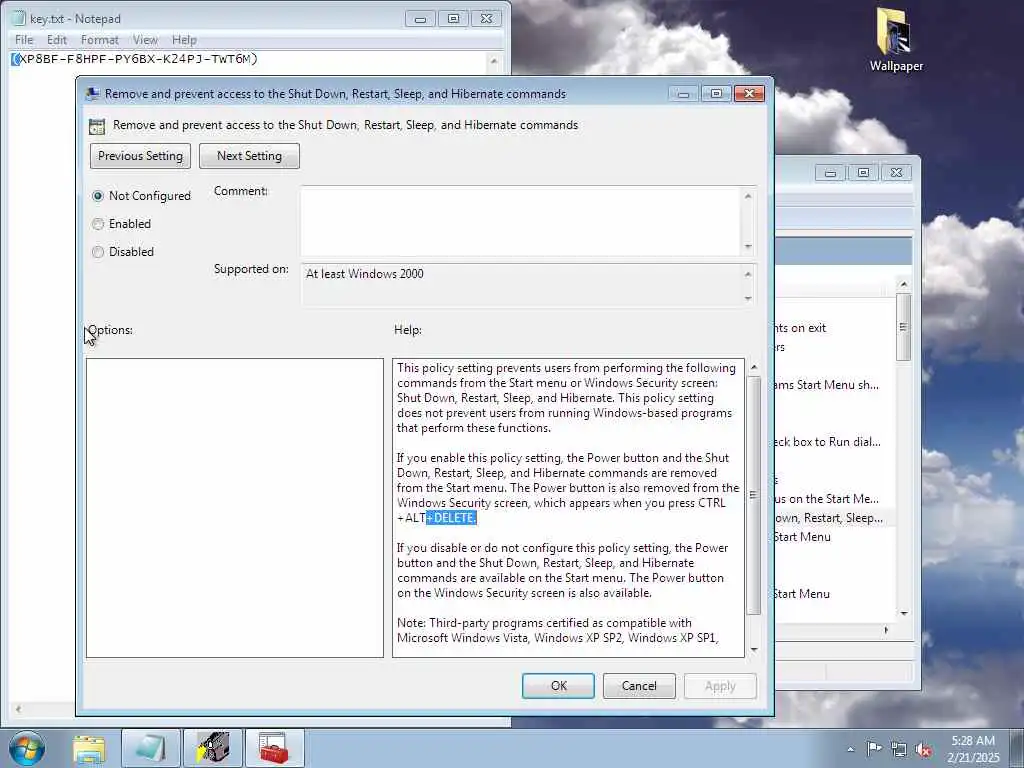Click the greyed Apply button

(x=720, y=686)
